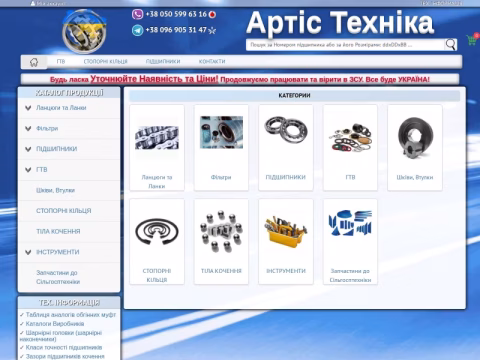Open ТІЛА КОЧЕННЯ card label
The image size is (480, 360).
point(221,271)
